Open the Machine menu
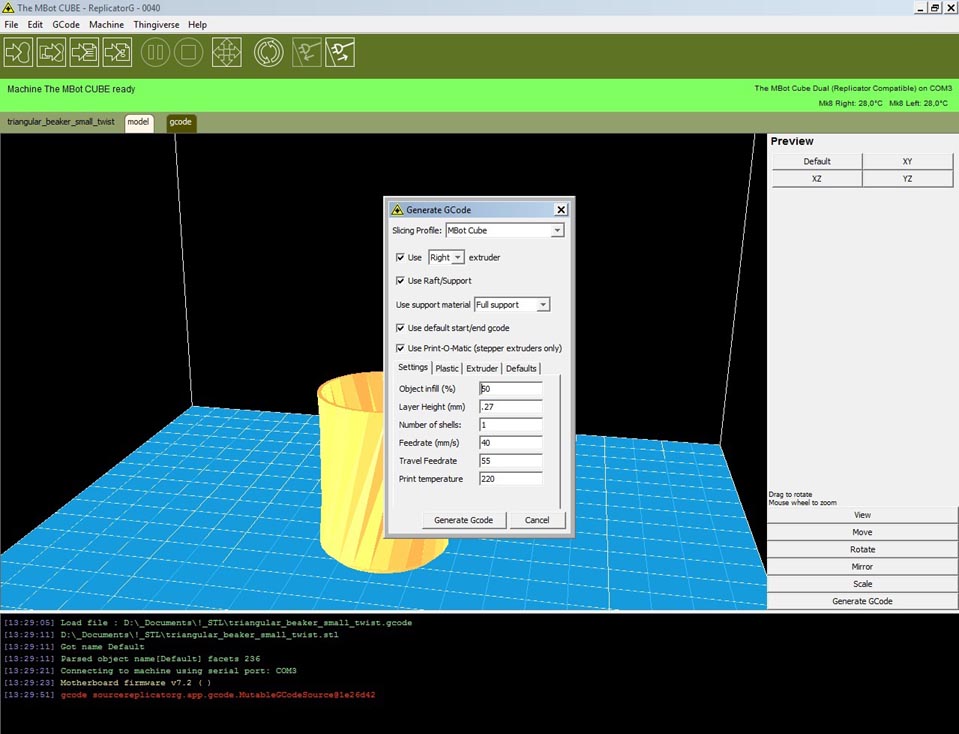Screen dimensions: 959x734 click(x=106, y=24)
